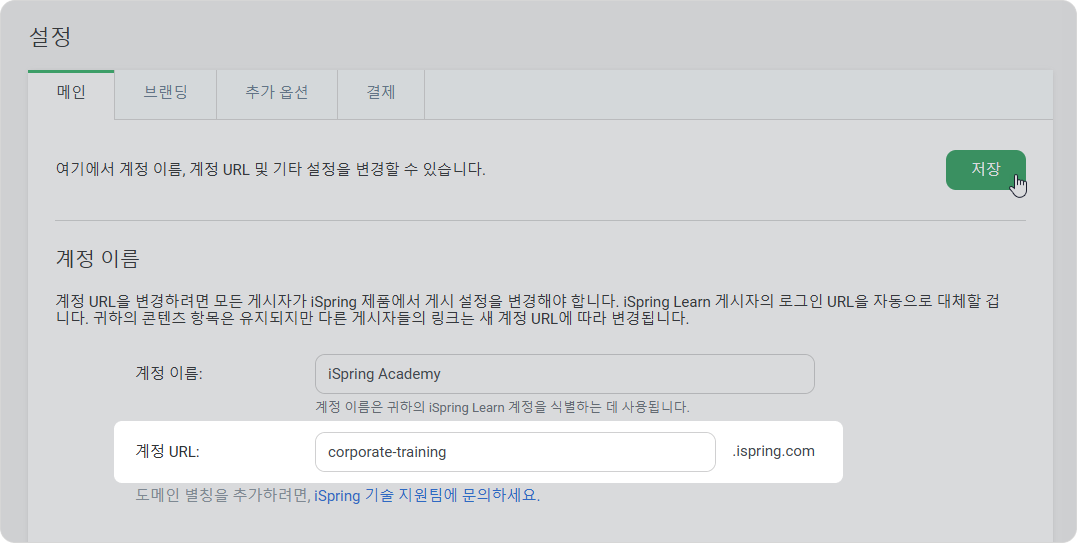Click the 설정 page heading

50,36
